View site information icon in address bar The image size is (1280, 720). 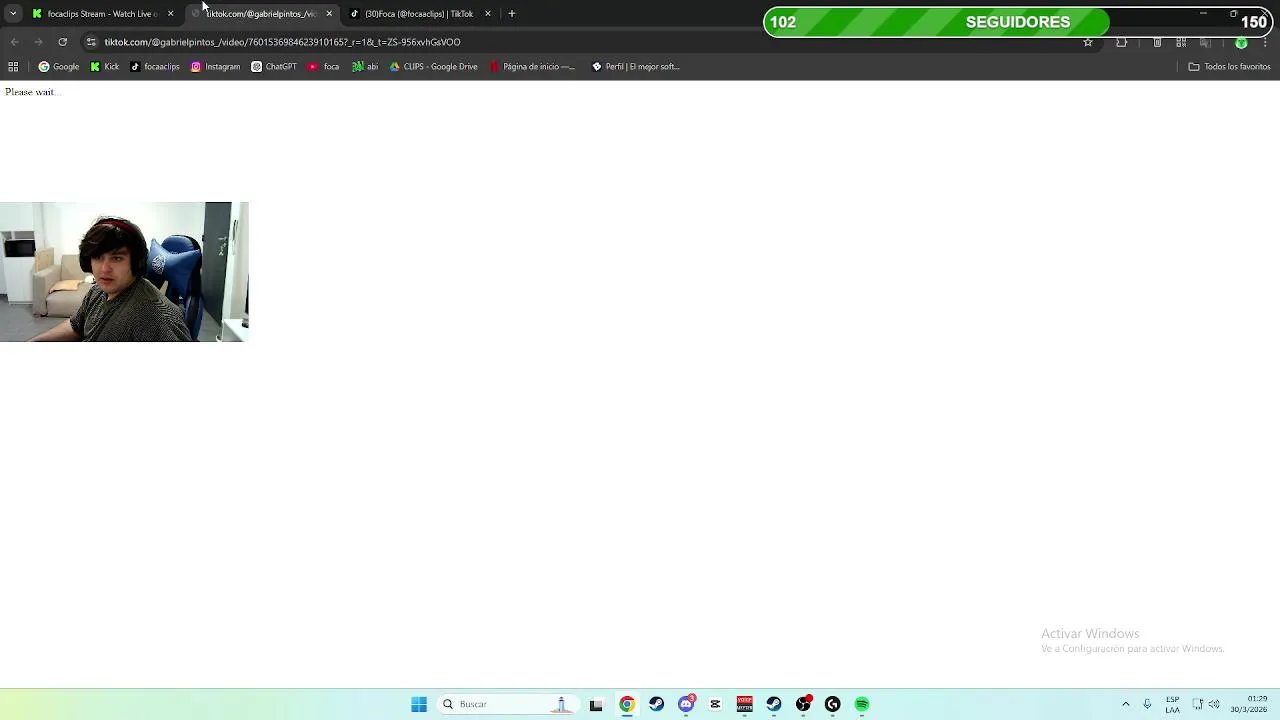pos(91,42)
